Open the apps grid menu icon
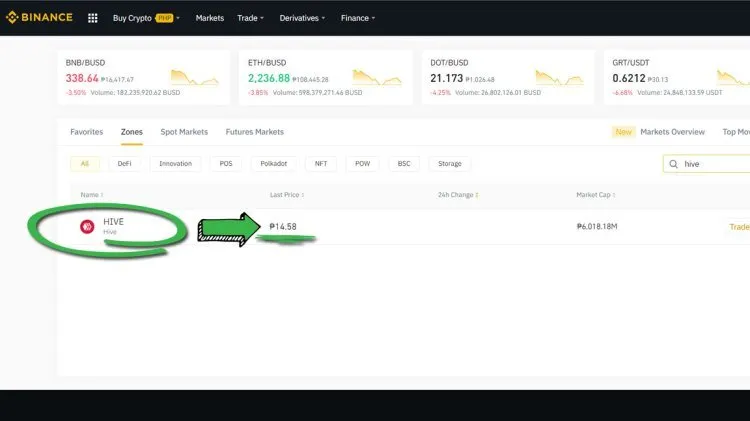The width and height of the screenshot is (750, 421). click(x=93, y=18)
